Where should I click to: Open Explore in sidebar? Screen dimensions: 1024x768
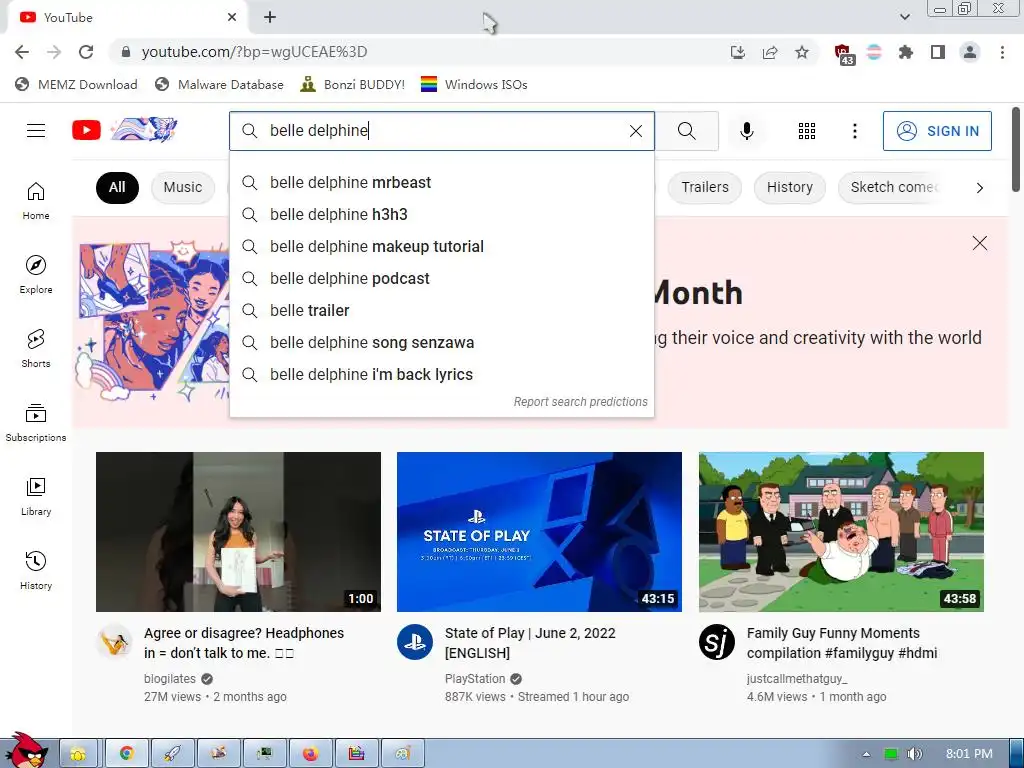36,275
